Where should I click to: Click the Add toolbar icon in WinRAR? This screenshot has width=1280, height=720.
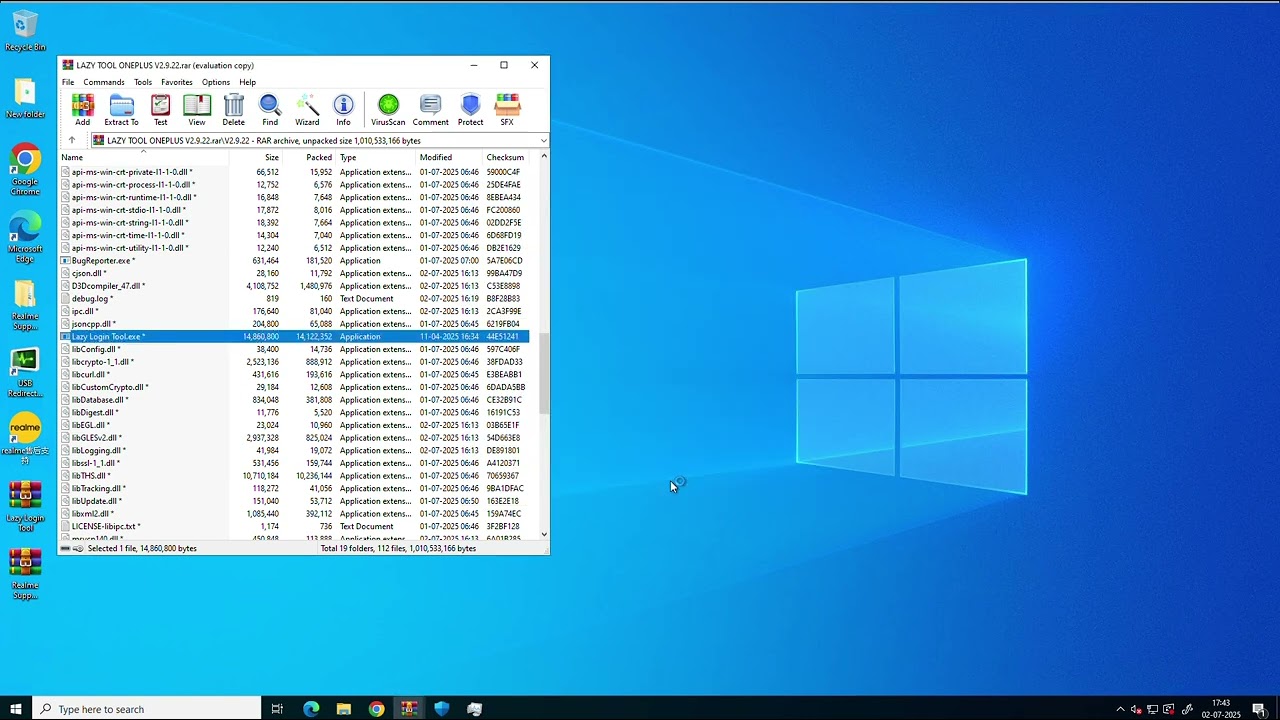click(82, 110)
